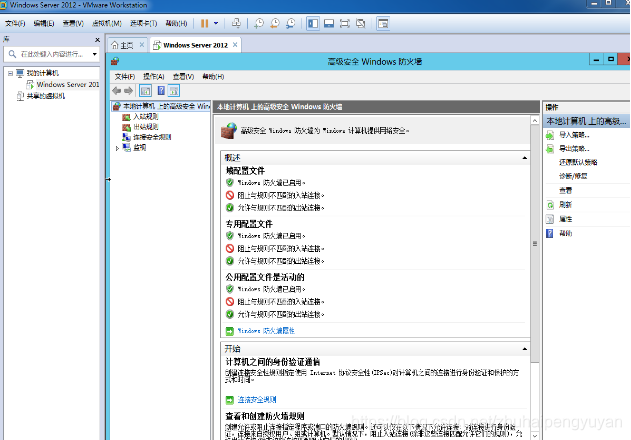Collapse the 我的计算机 tree node

coord(10,73)
